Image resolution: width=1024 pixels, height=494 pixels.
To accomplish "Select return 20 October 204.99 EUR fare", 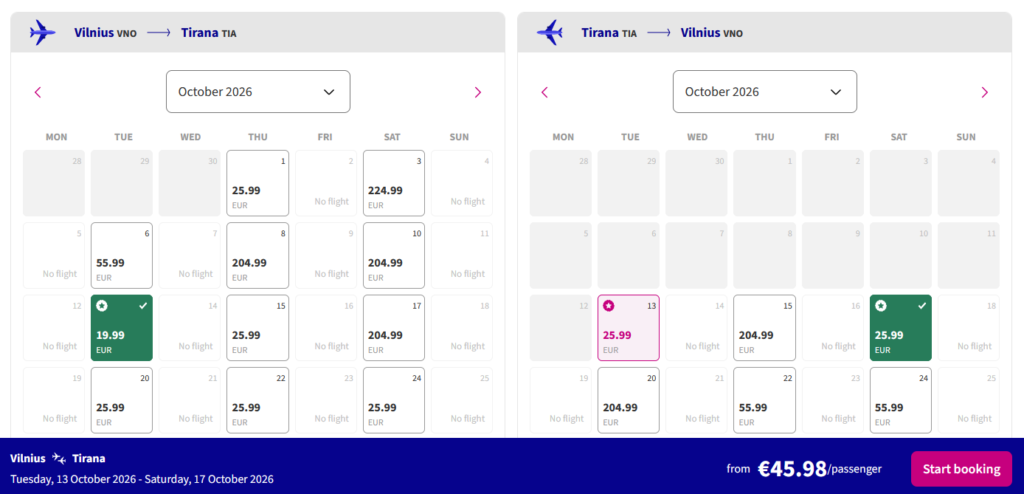I will 629,400.
